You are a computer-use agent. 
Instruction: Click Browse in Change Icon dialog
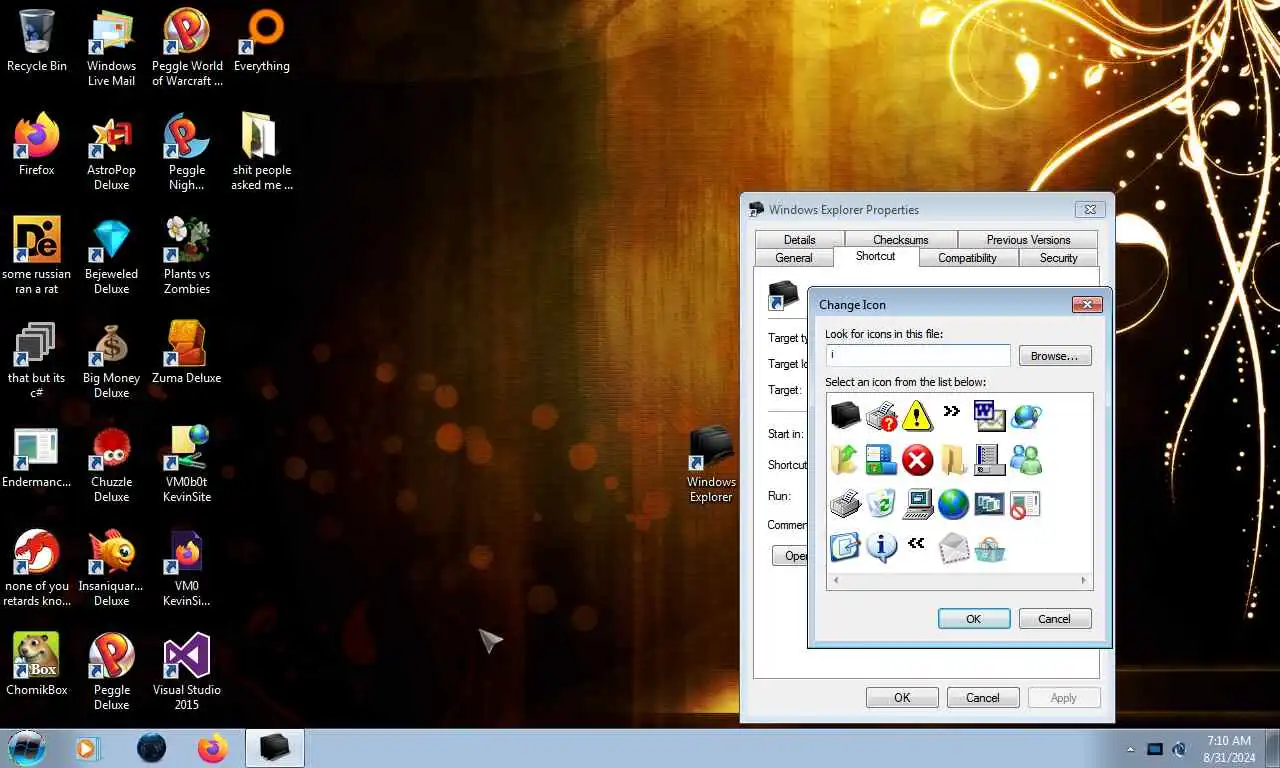(1055, 356)
